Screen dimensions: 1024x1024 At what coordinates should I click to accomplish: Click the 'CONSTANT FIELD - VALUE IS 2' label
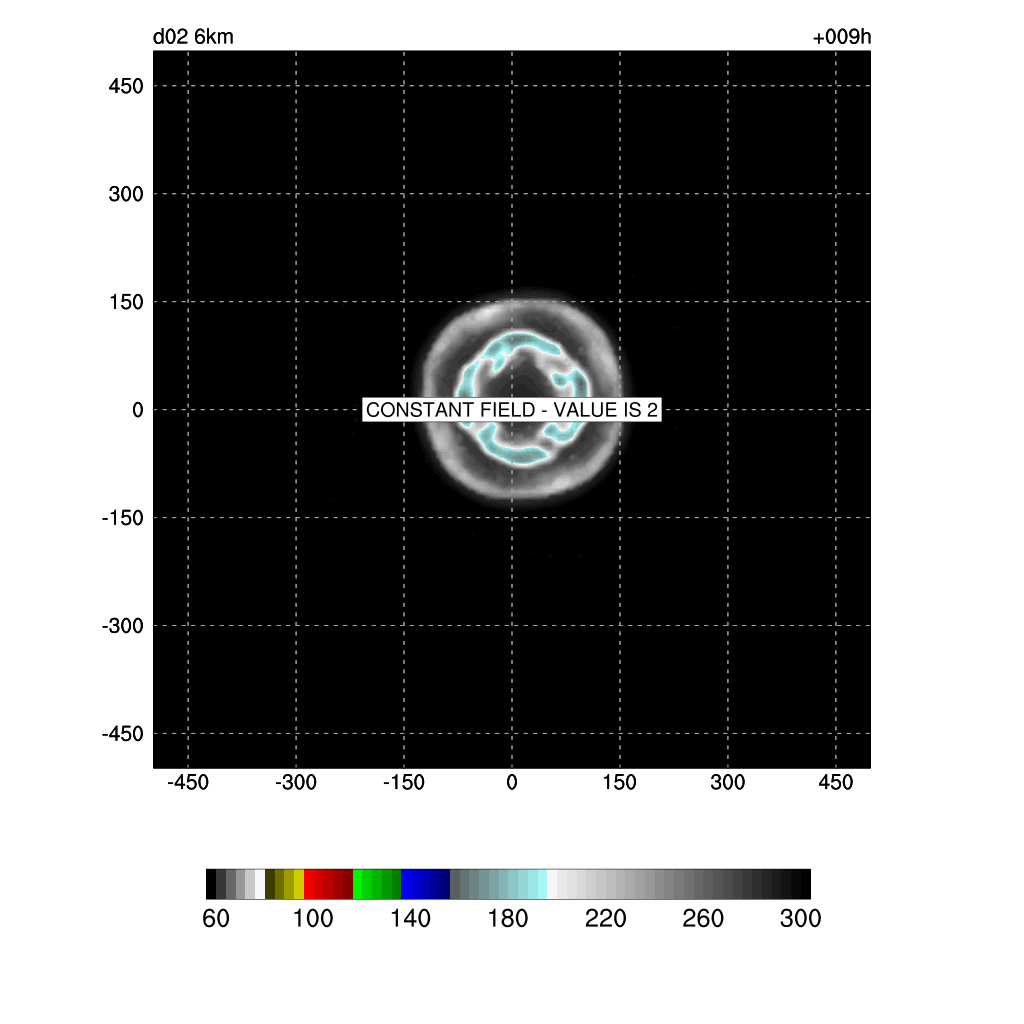tap(512, 409)
